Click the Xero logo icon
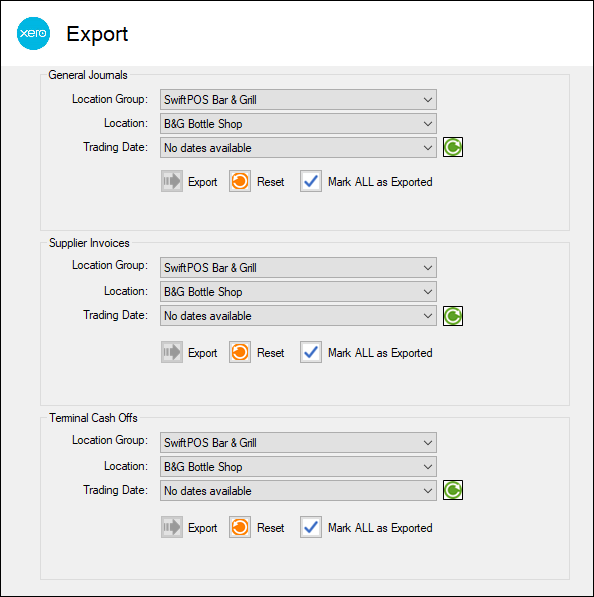Viewport: 594px width, 597px height. click(33, 34)
